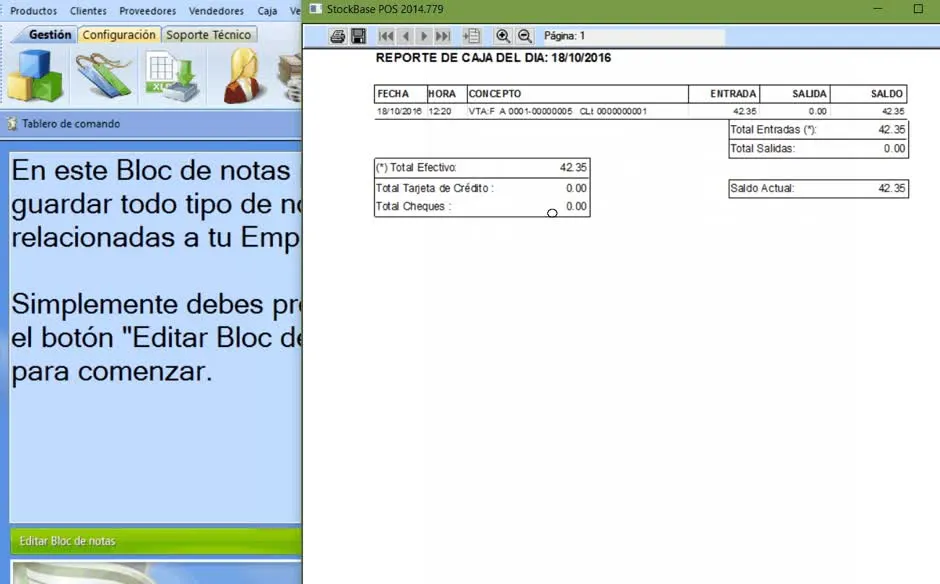Click the Tablero de comando icon
940x584 pixels.
tap(12, 124)
